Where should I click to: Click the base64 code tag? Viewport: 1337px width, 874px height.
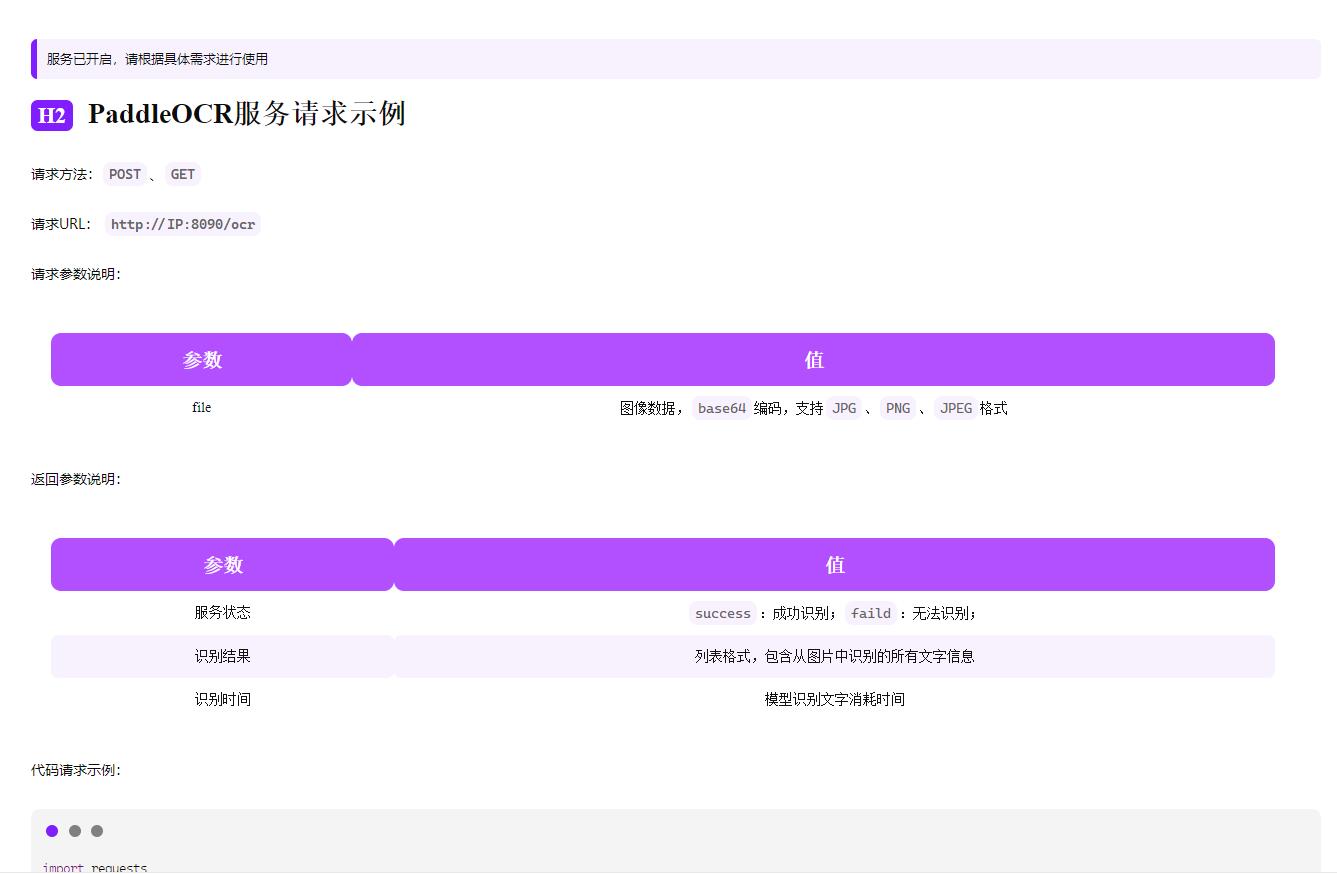coord(722,408)
